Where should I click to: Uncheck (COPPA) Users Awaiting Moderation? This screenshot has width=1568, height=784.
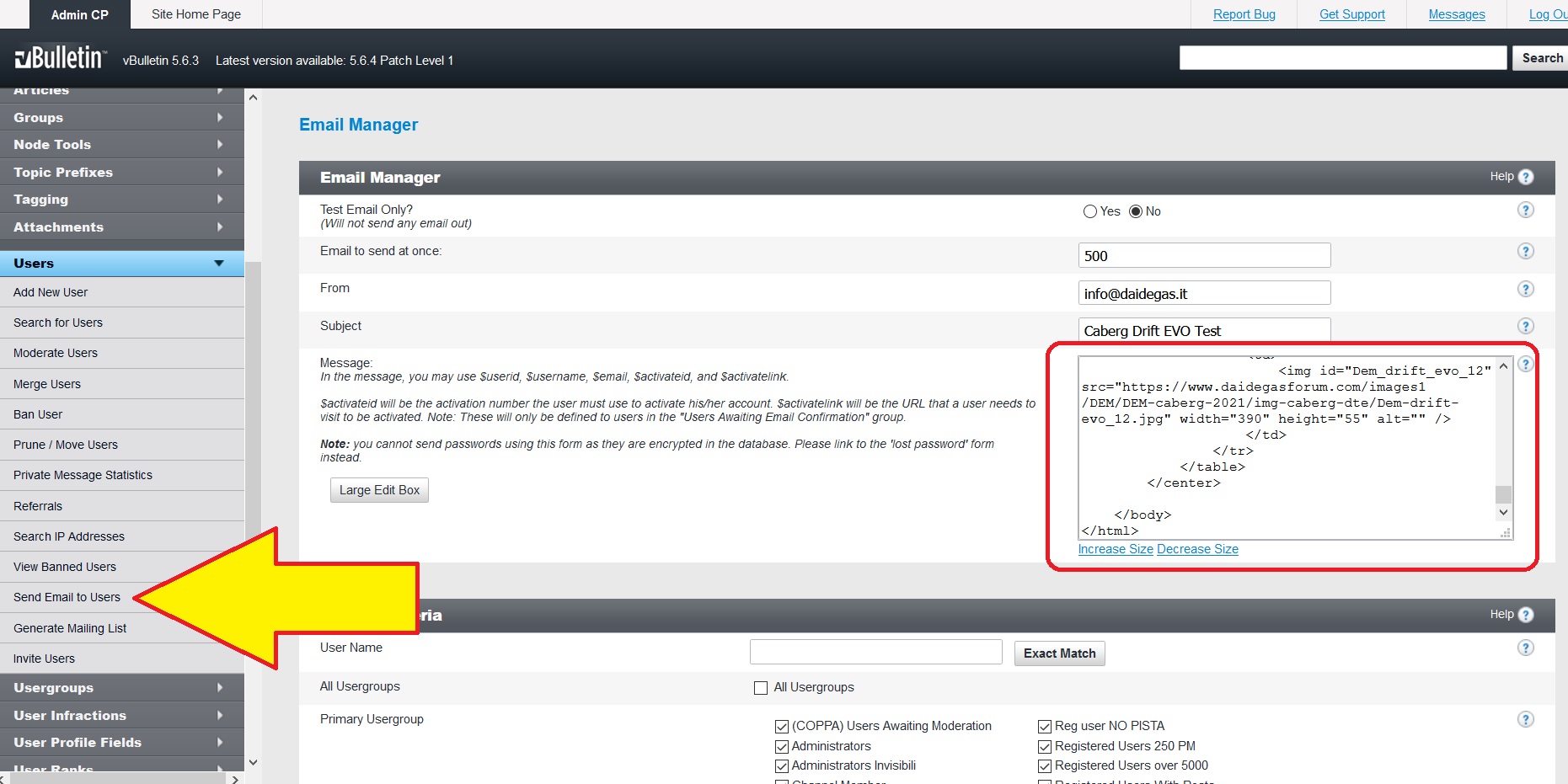(782, 727)
